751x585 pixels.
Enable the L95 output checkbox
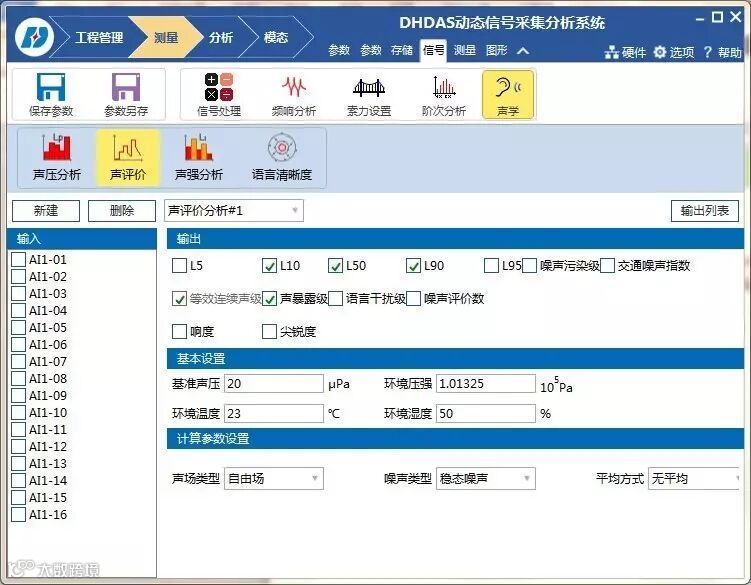(x=491, y=265)
